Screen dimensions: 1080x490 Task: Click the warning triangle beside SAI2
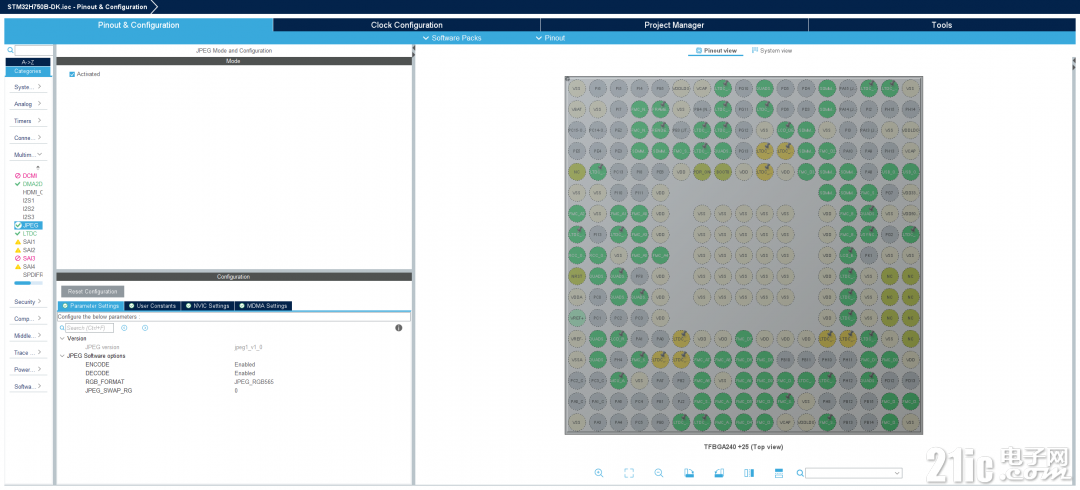(17, 250)
